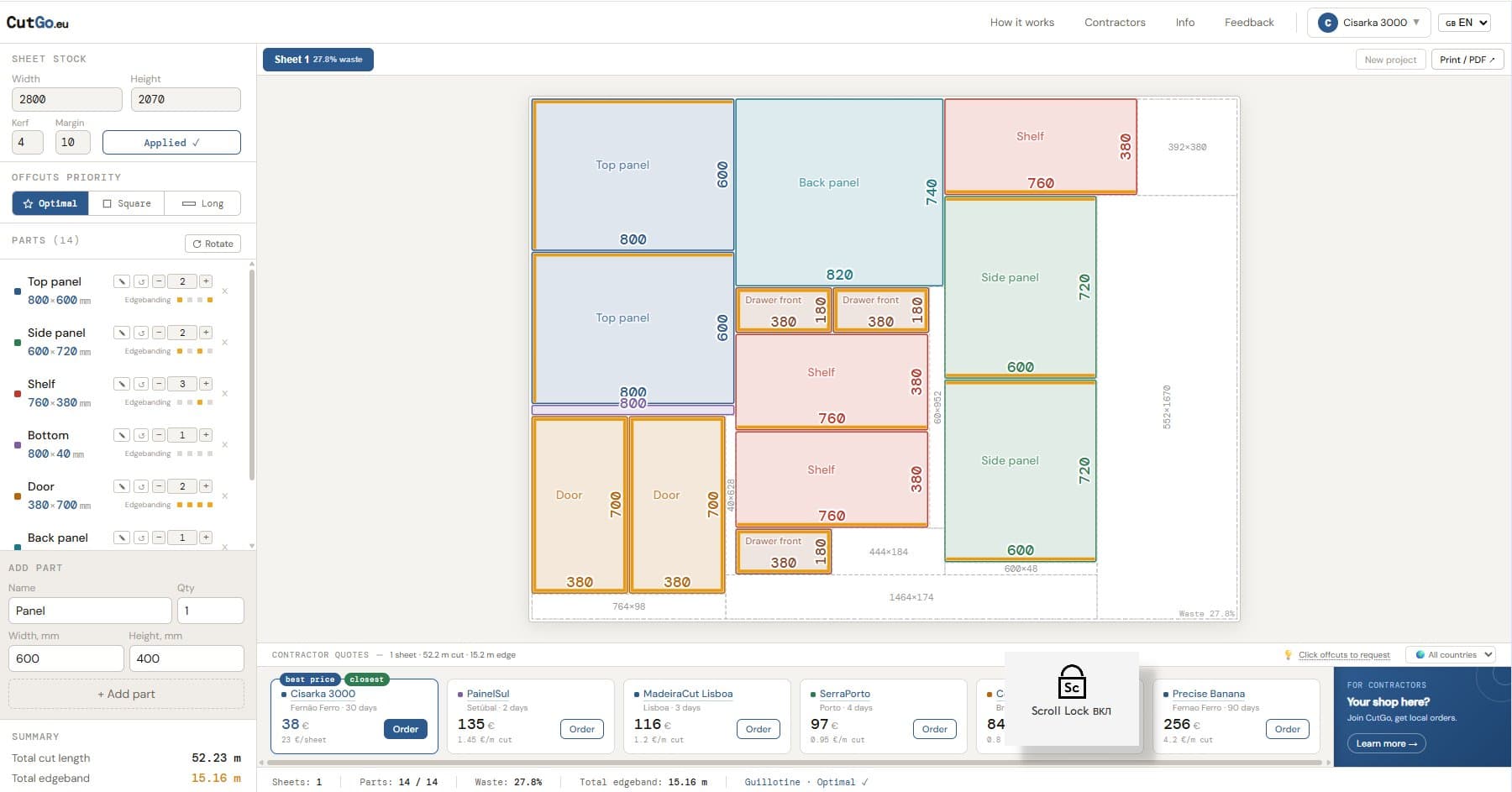Open Info menu item
The width and height of the screenshot is (1512, 792).
point(1185,23)
